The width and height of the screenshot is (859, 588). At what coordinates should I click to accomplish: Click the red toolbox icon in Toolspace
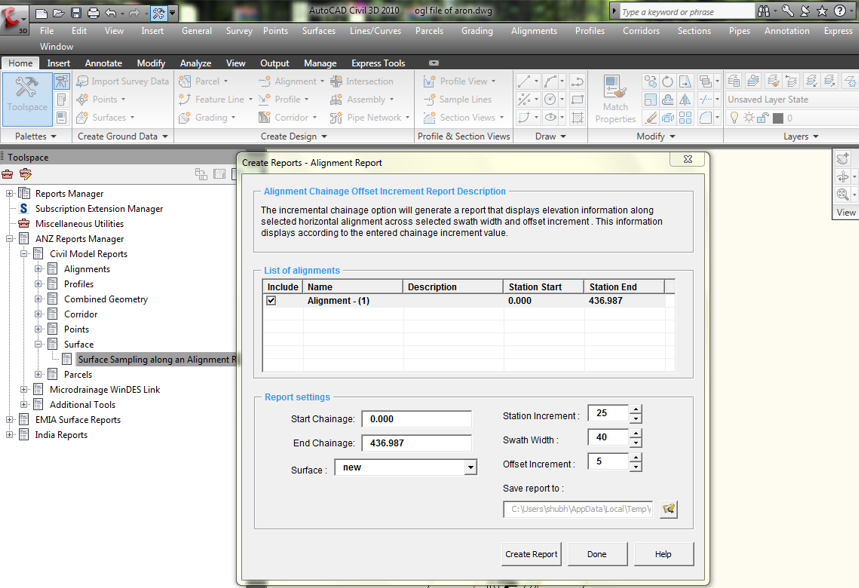(x=7, y=174)
